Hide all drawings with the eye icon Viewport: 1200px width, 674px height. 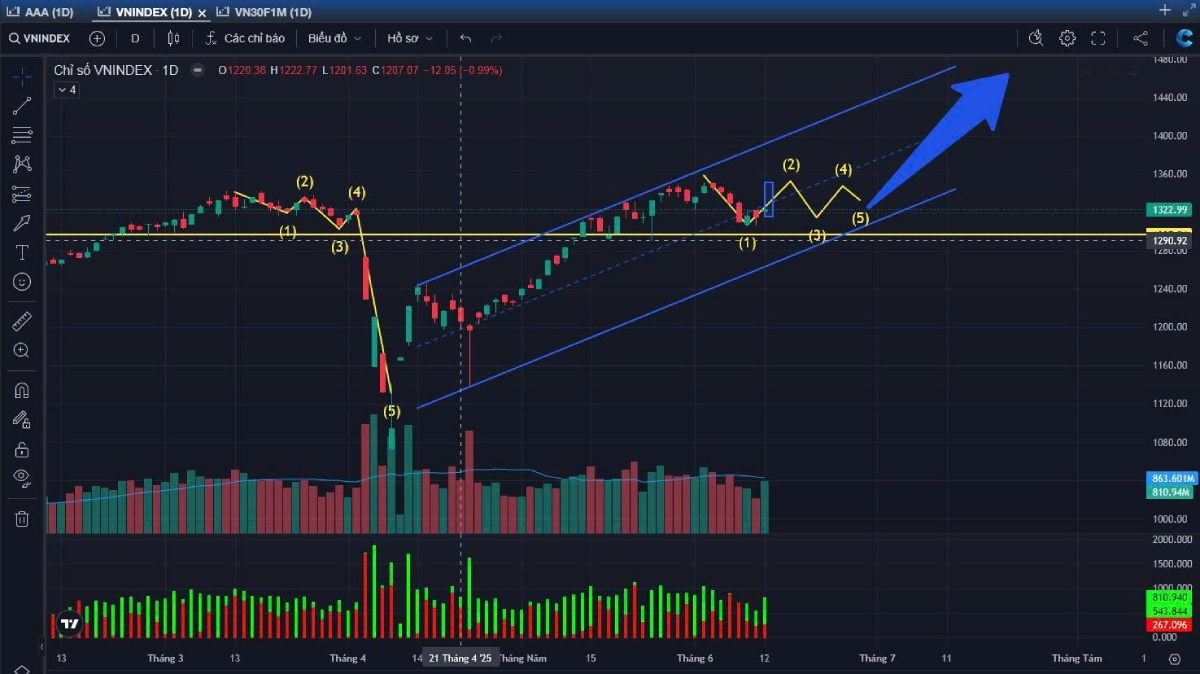click(22, 478)
